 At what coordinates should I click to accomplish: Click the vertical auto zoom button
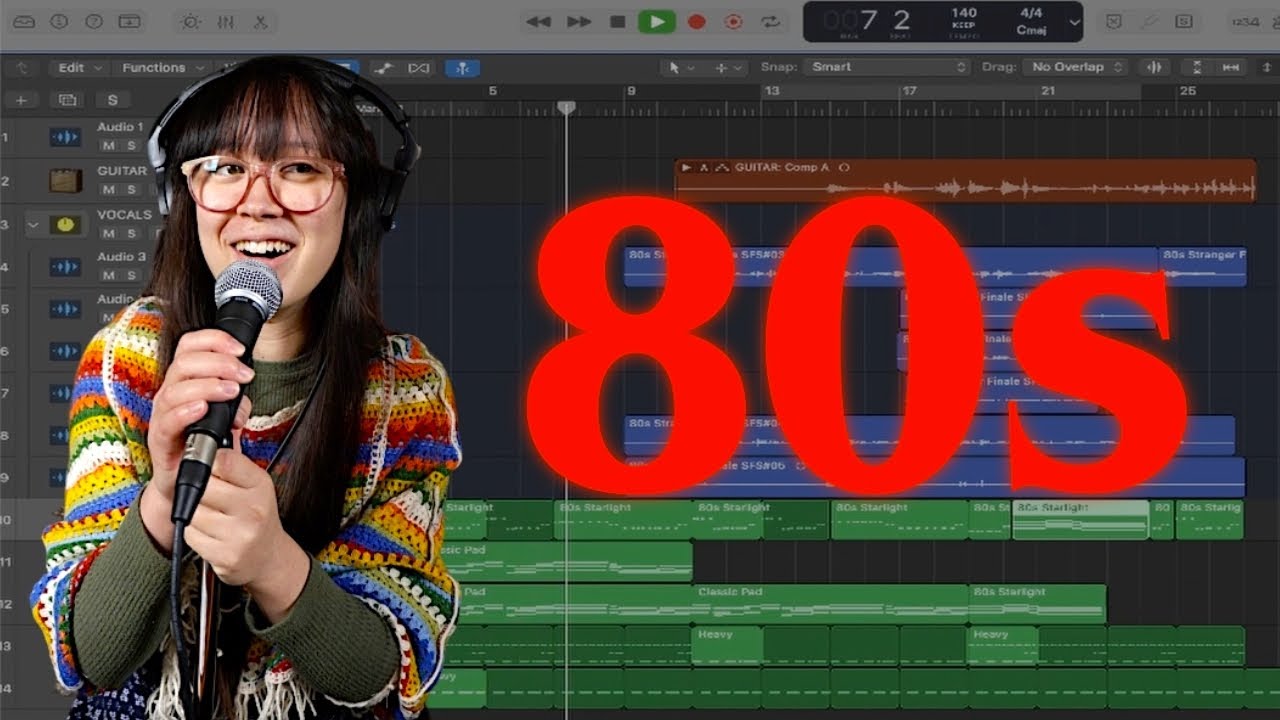pyautogui.click(x=1196, y=67)
